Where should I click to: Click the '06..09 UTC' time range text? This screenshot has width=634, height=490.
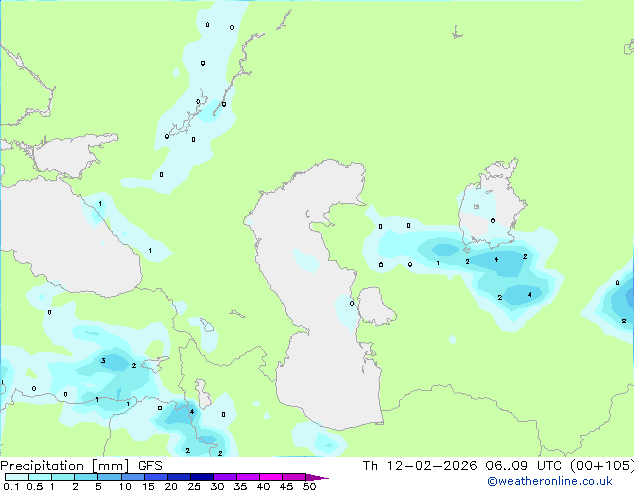(526, 466)
